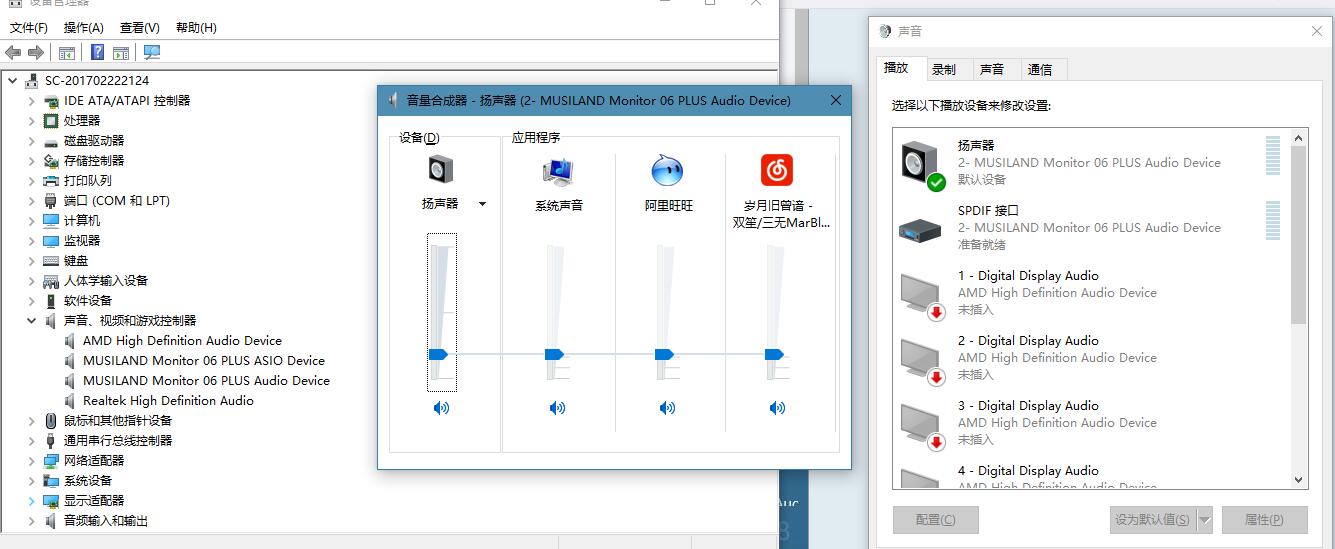Click the monitor scan icon in the toolbar
This screenshot has height=549, width=1335.
point(152,52)
